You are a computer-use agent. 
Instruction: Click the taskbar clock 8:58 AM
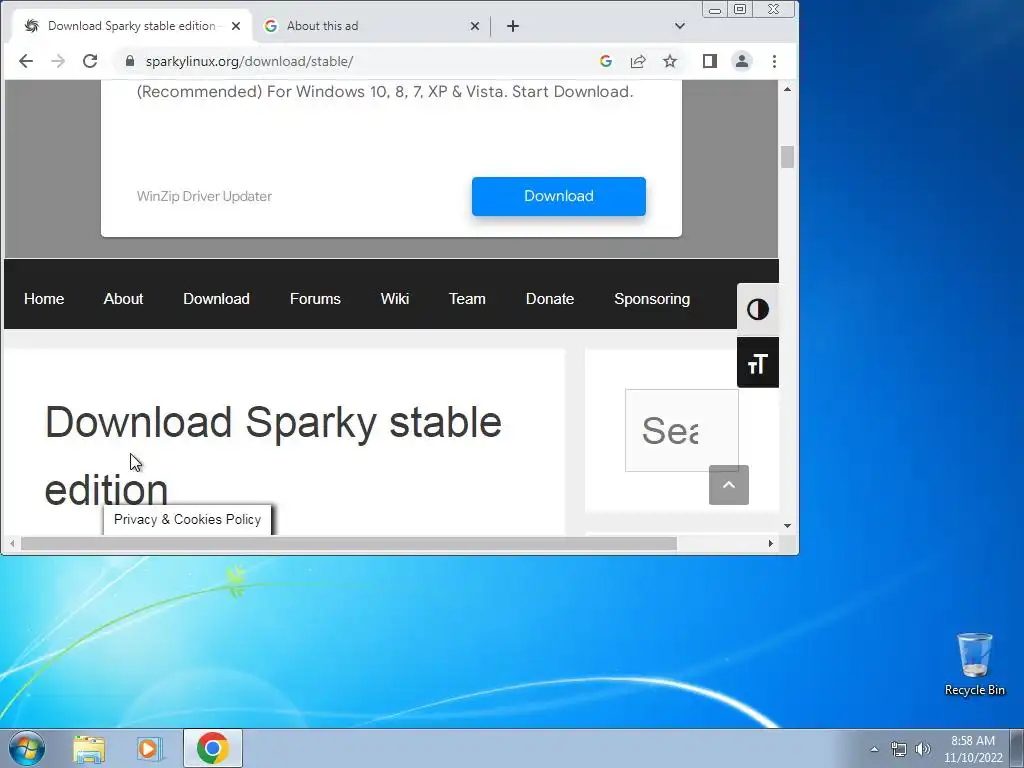click(x=973, y=749)
